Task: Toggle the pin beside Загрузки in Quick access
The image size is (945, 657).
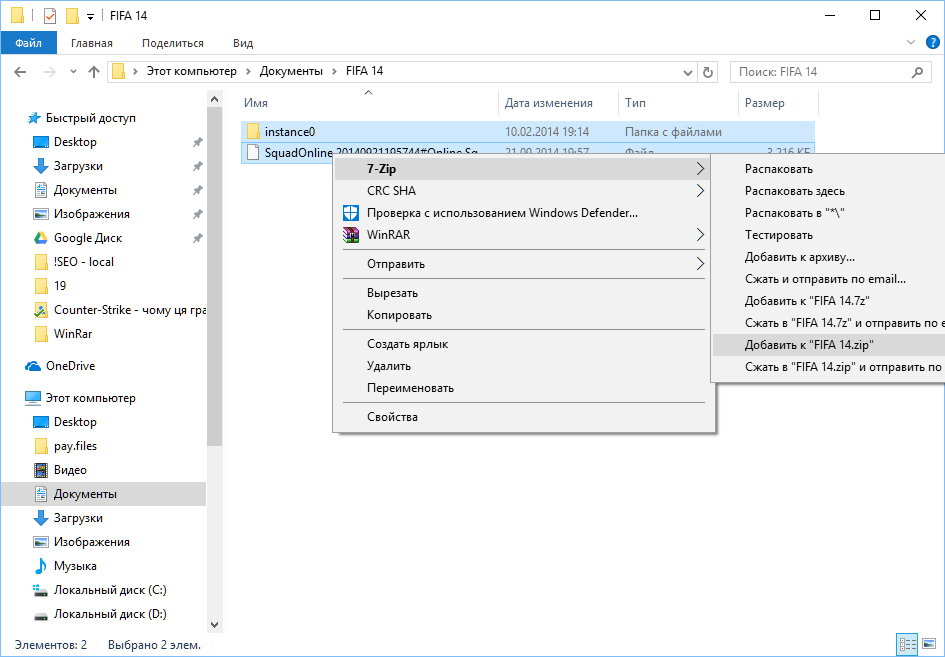Action: 197,166
